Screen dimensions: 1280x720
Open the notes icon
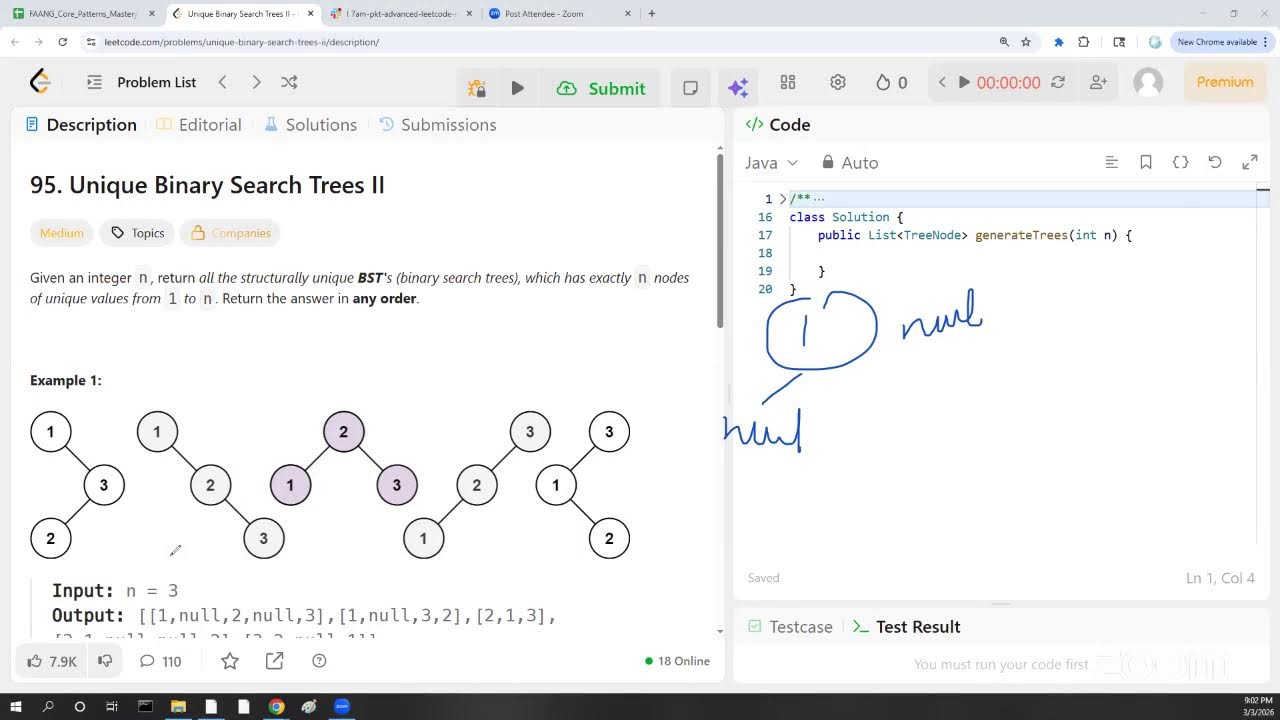click(690, 88)
